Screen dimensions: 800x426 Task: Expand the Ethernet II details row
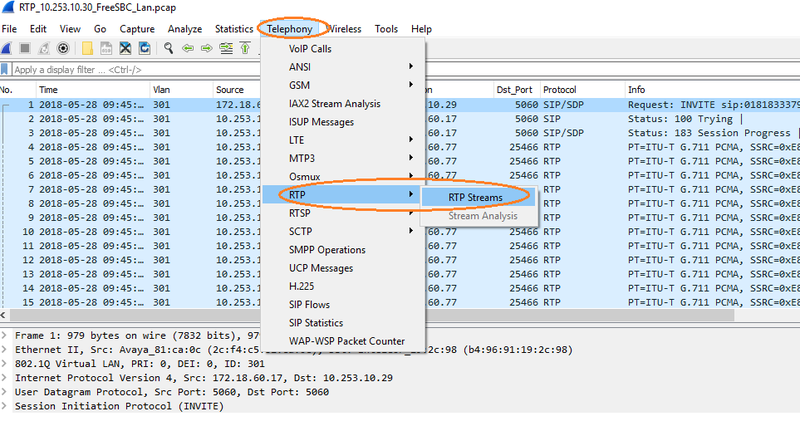coord(5,350)
